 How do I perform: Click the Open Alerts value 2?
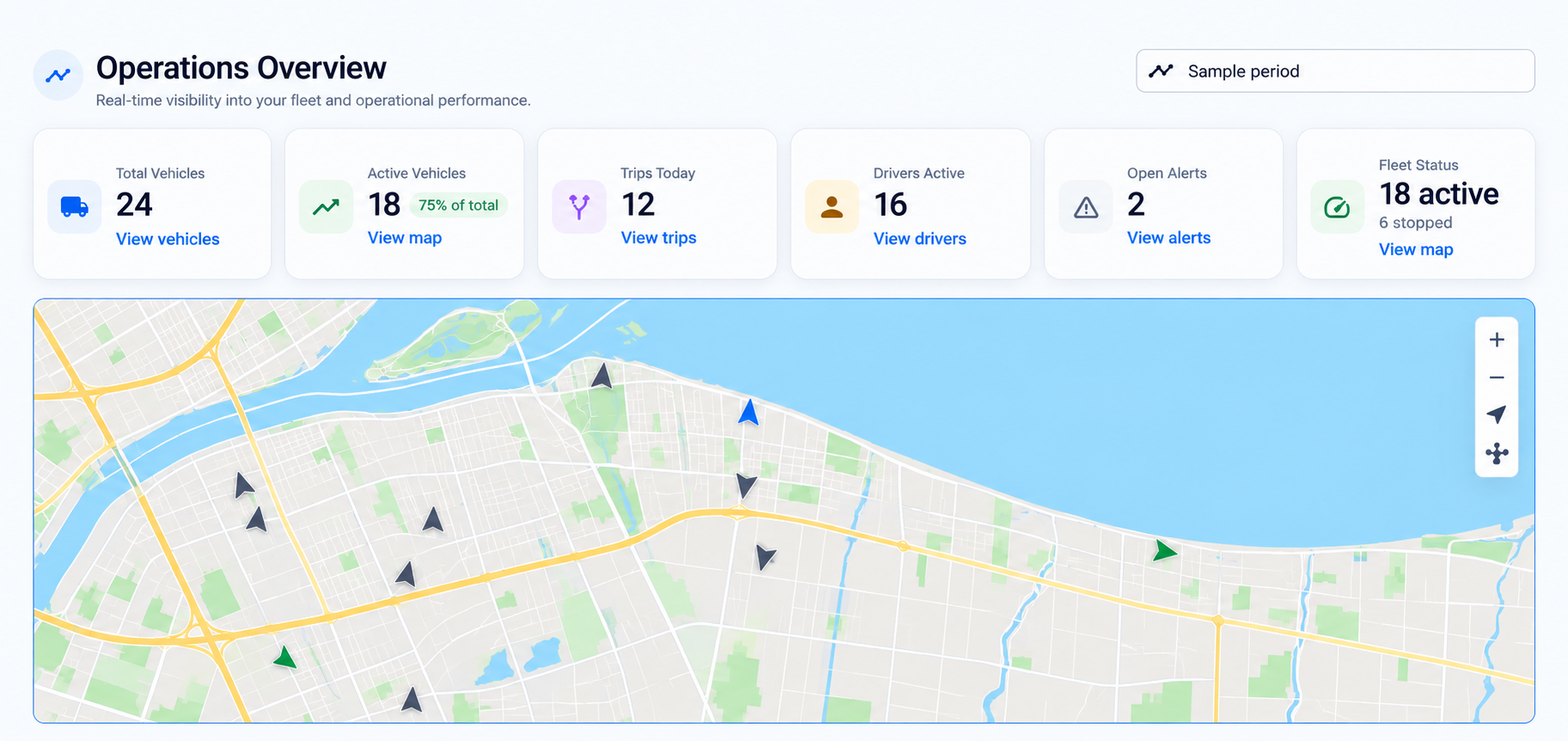point(1136,205)
